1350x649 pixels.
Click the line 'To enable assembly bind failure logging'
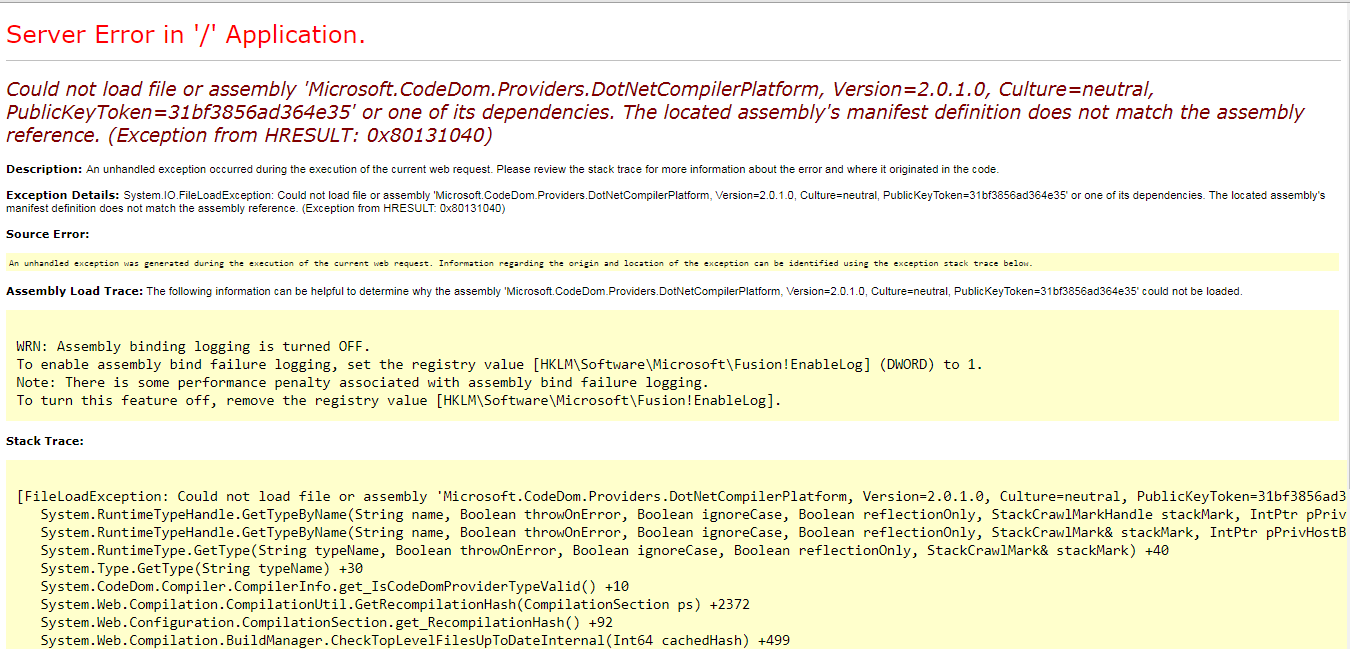point(499,364)
